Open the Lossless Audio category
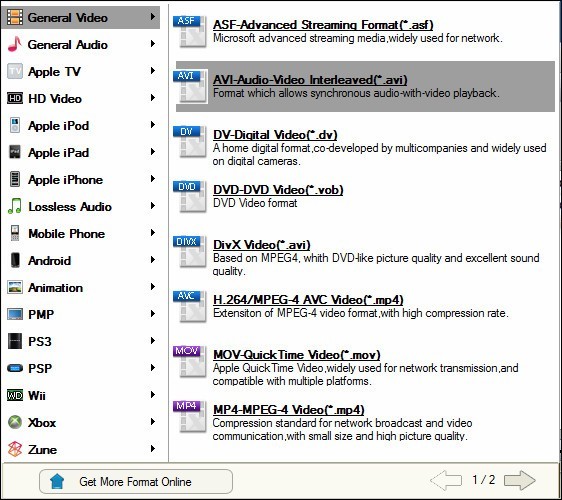Viewport: 562px width, 500px height. point(80,206)
